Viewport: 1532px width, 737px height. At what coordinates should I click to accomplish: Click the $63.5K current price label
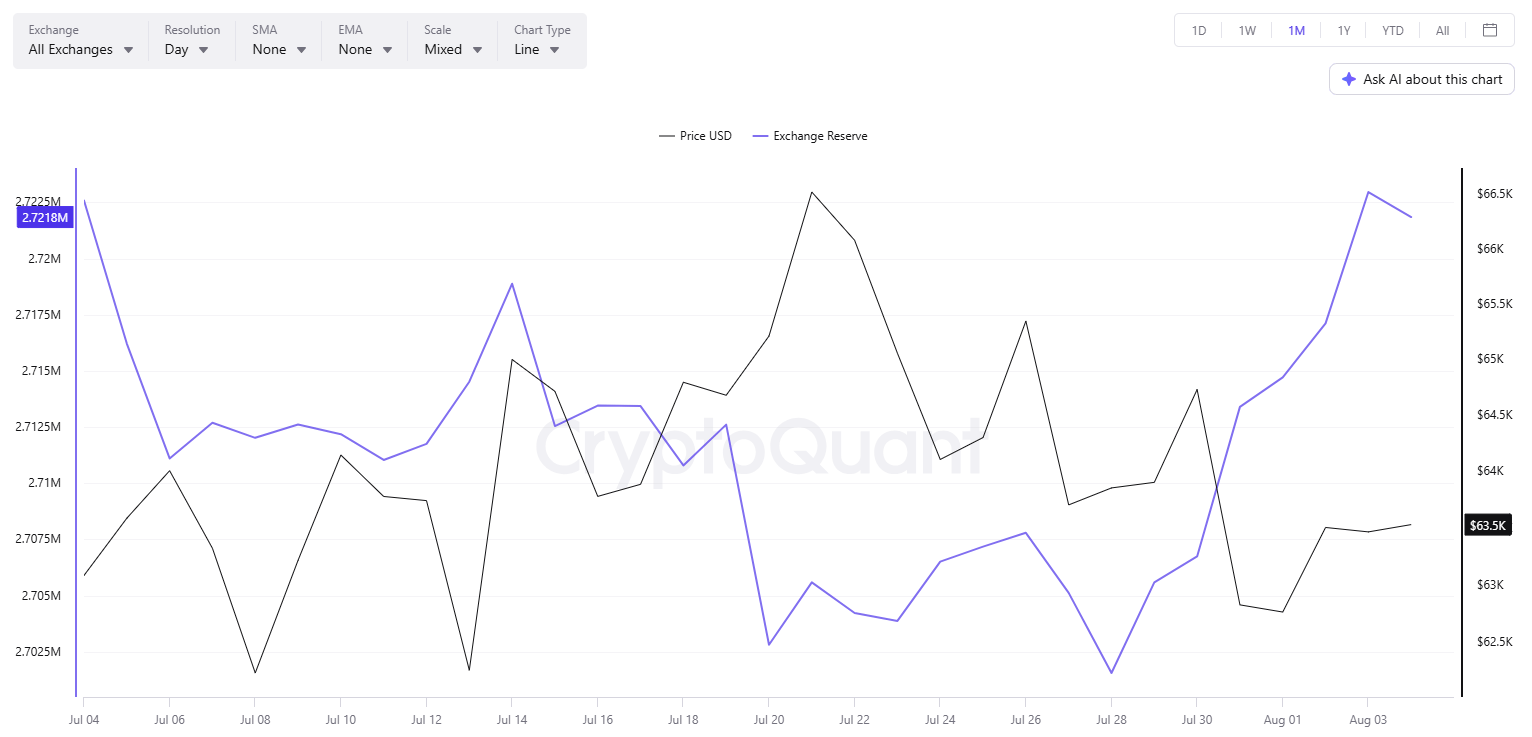click(1486, 525)
